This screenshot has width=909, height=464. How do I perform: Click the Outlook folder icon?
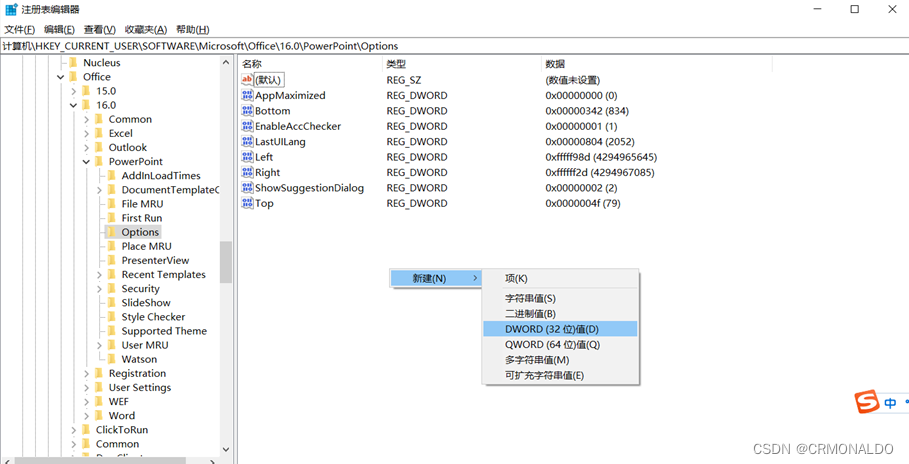point(99,147)
